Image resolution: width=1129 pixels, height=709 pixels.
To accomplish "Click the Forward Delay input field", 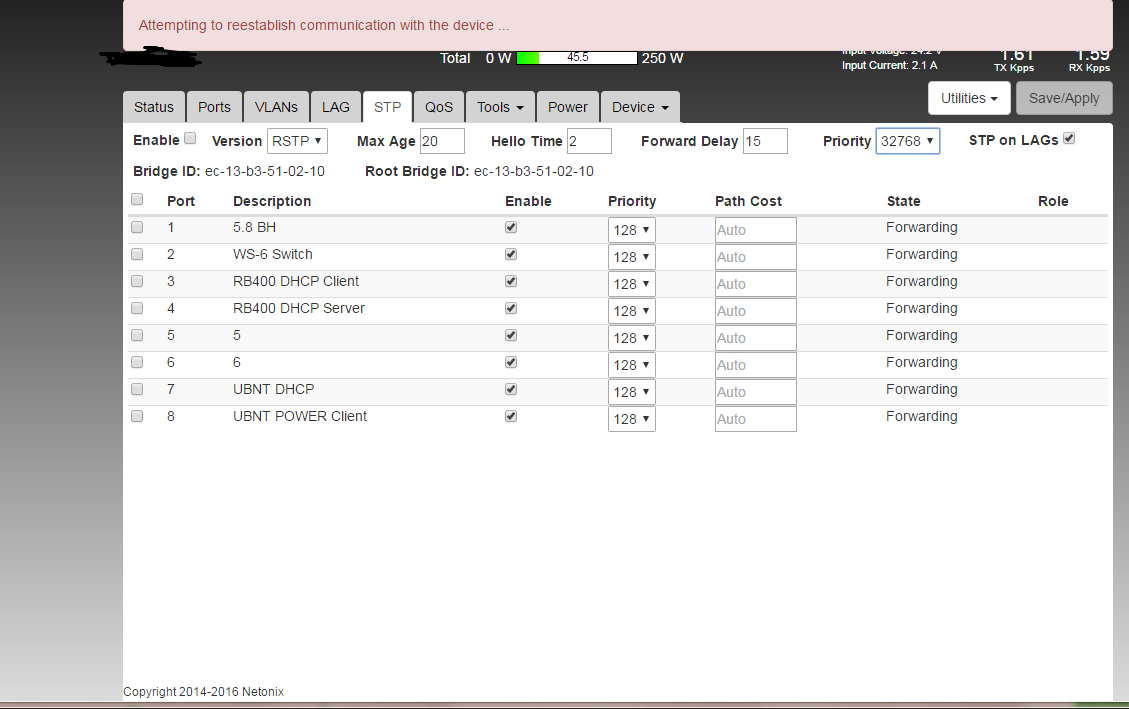I will [x=765, y=141].
